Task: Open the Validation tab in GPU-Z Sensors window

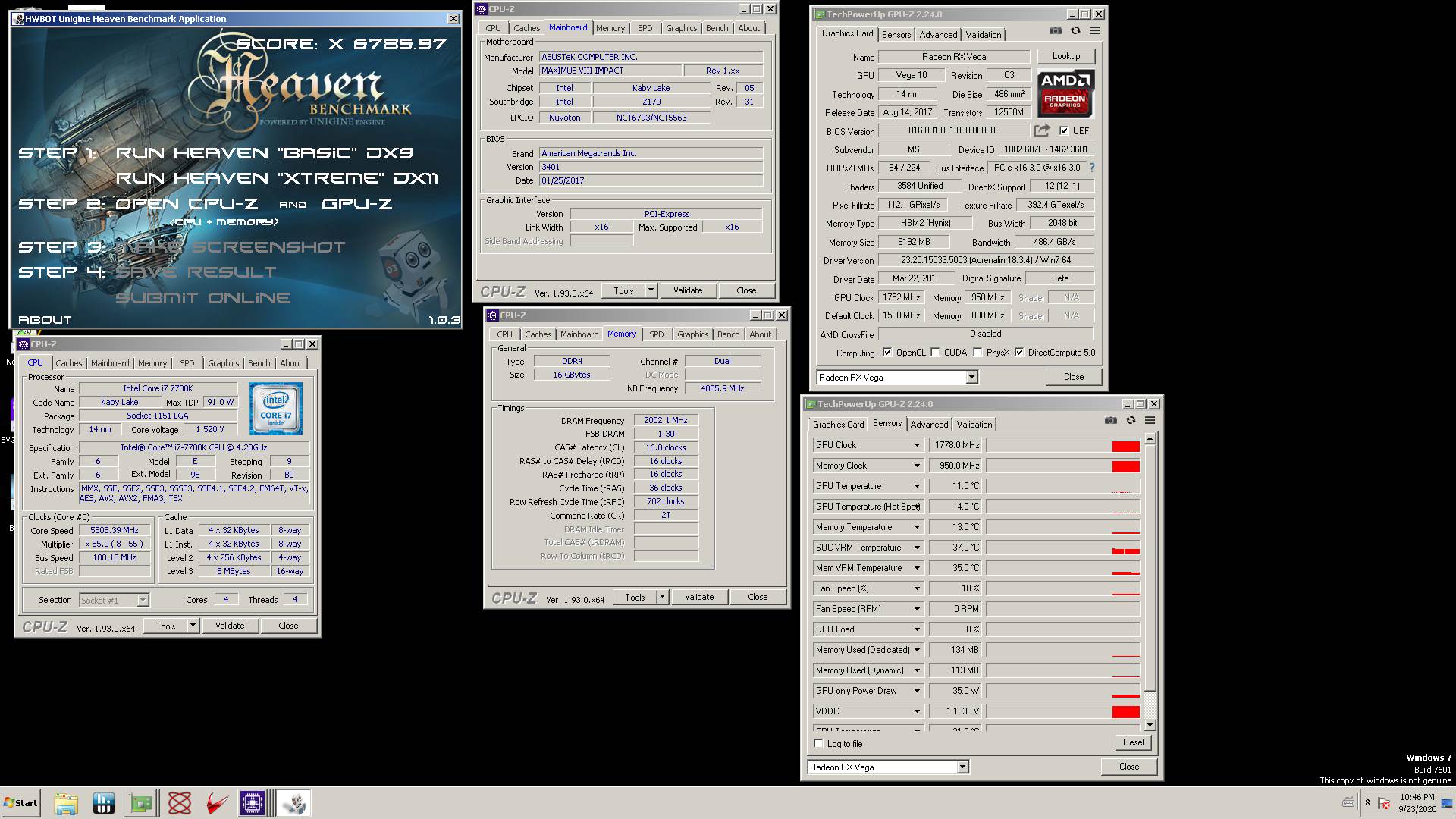Action: pyautogui.click(x=974, y=425)
